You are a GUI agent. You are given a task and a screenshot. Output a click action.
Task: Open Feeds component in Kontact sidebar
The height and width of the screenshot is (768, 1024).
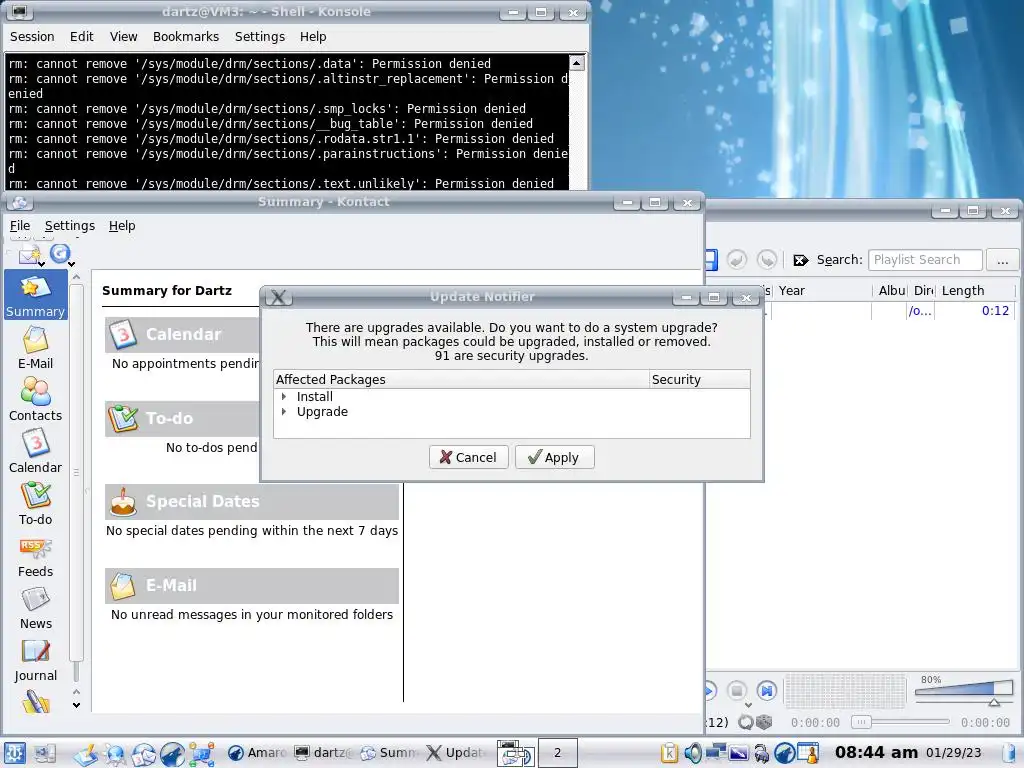[x=35, y=556]
